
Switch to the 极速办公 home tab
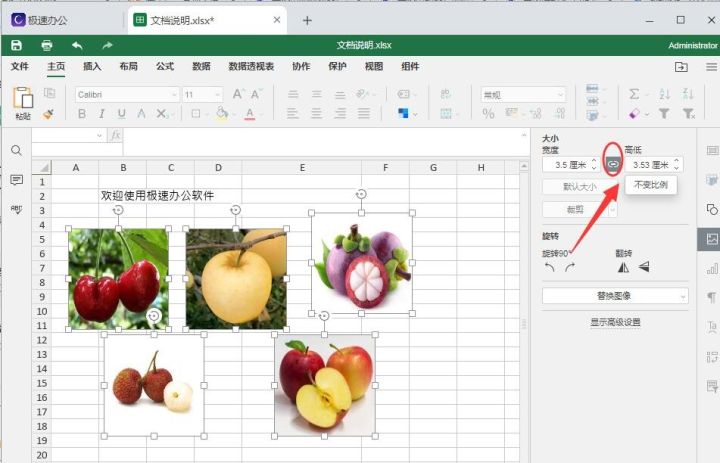click(39, 20)
